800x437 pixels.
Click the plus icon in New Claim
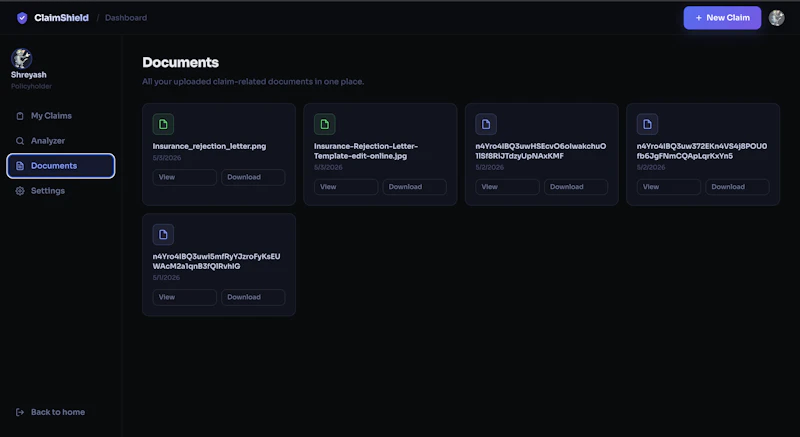(699, 18)
